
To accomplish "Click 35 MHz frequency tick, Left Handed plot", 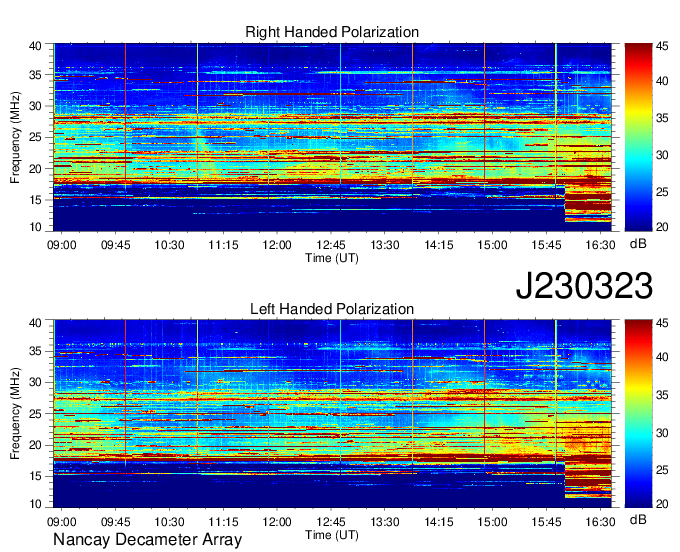I will click(35, 351).
